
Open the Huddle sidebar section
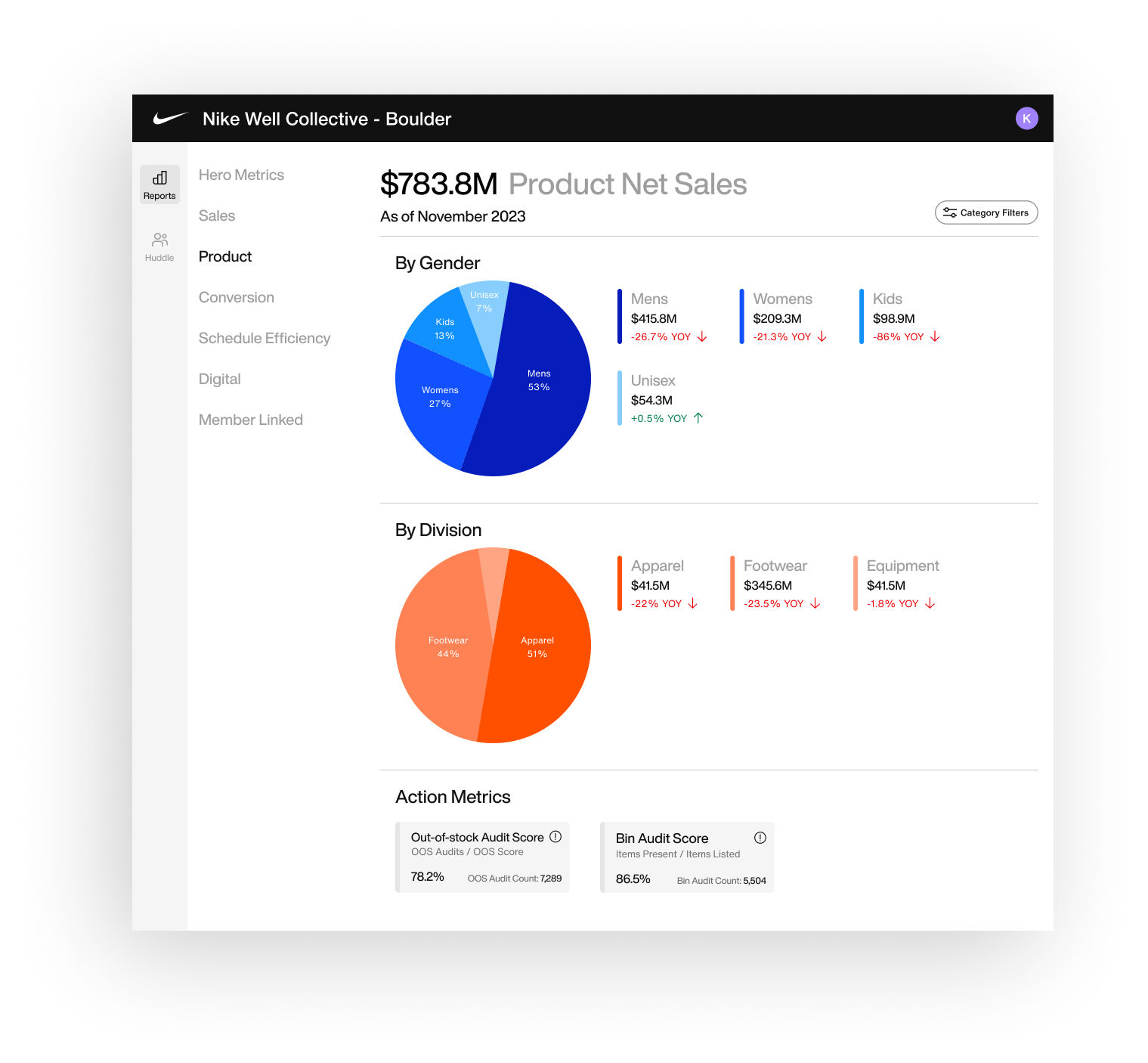[x=159, y=247]
